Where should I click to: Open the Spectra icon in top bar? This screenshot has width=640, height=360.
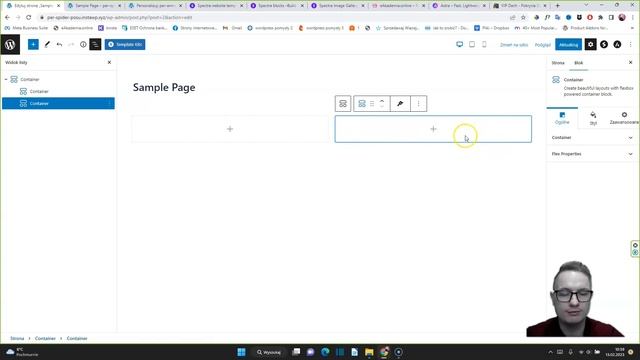[604, 44]
